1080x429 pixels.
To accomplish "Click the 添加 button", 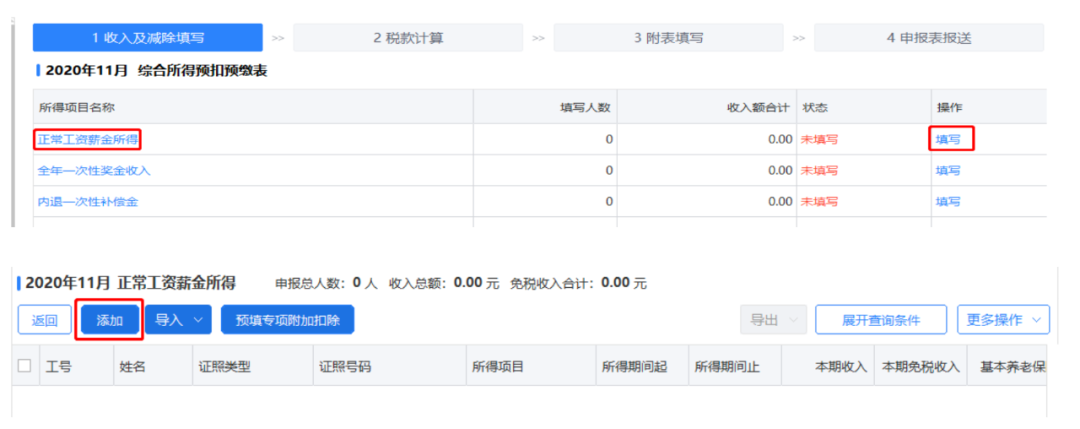I will pyautogui.click(x=109, y=320).
